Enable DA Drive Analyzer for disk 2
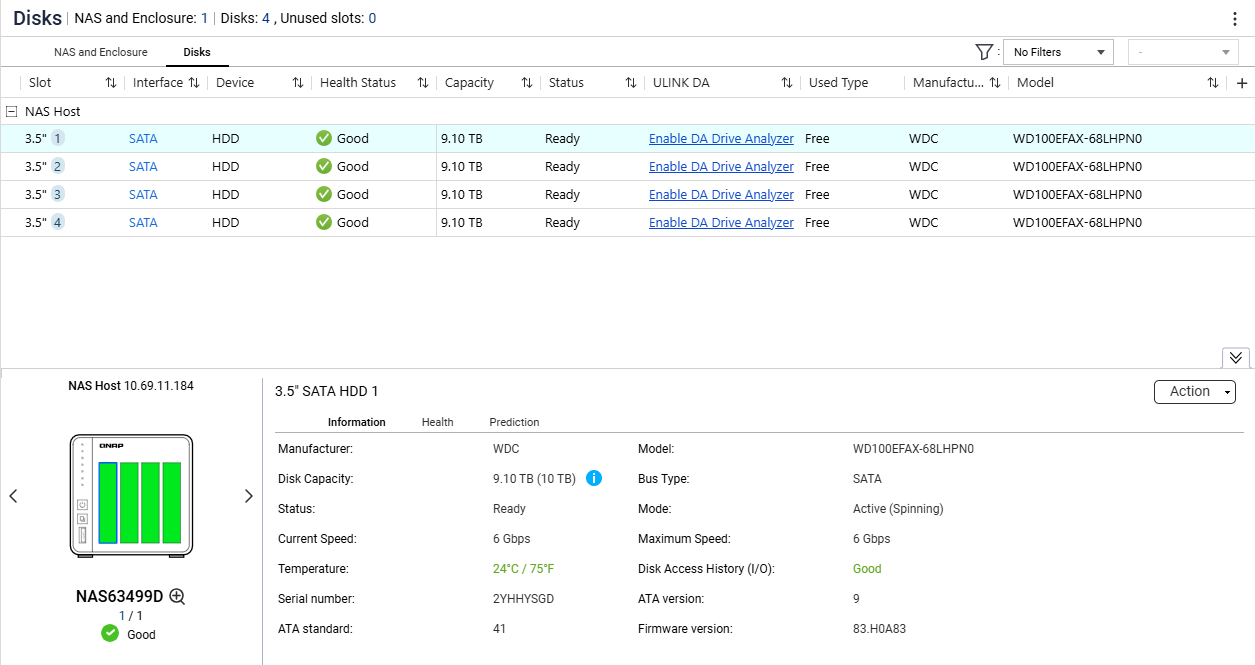Viewport: 1255px width, 665px height. pos(721,167)
